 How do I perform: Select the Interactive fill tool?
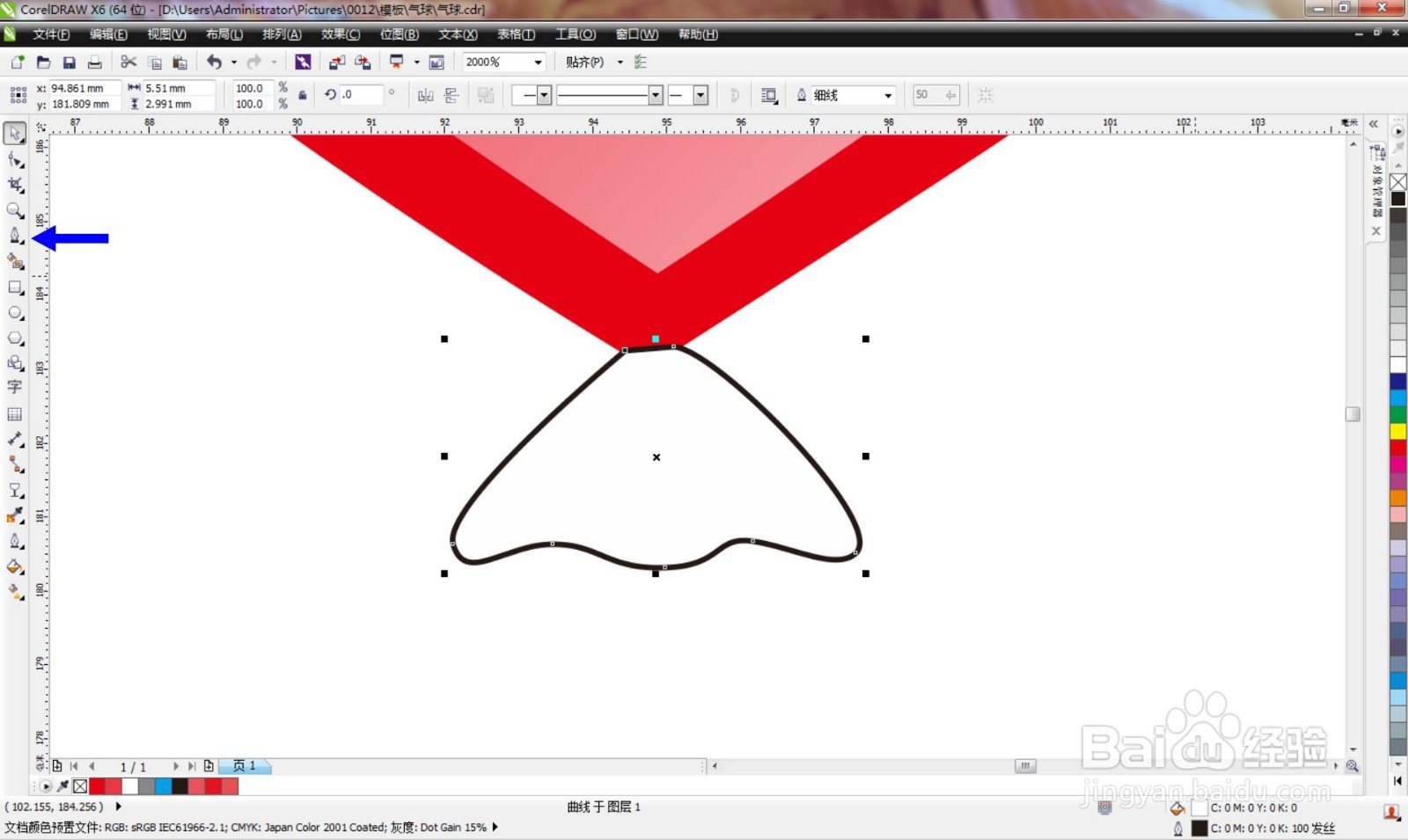(15, 592)
